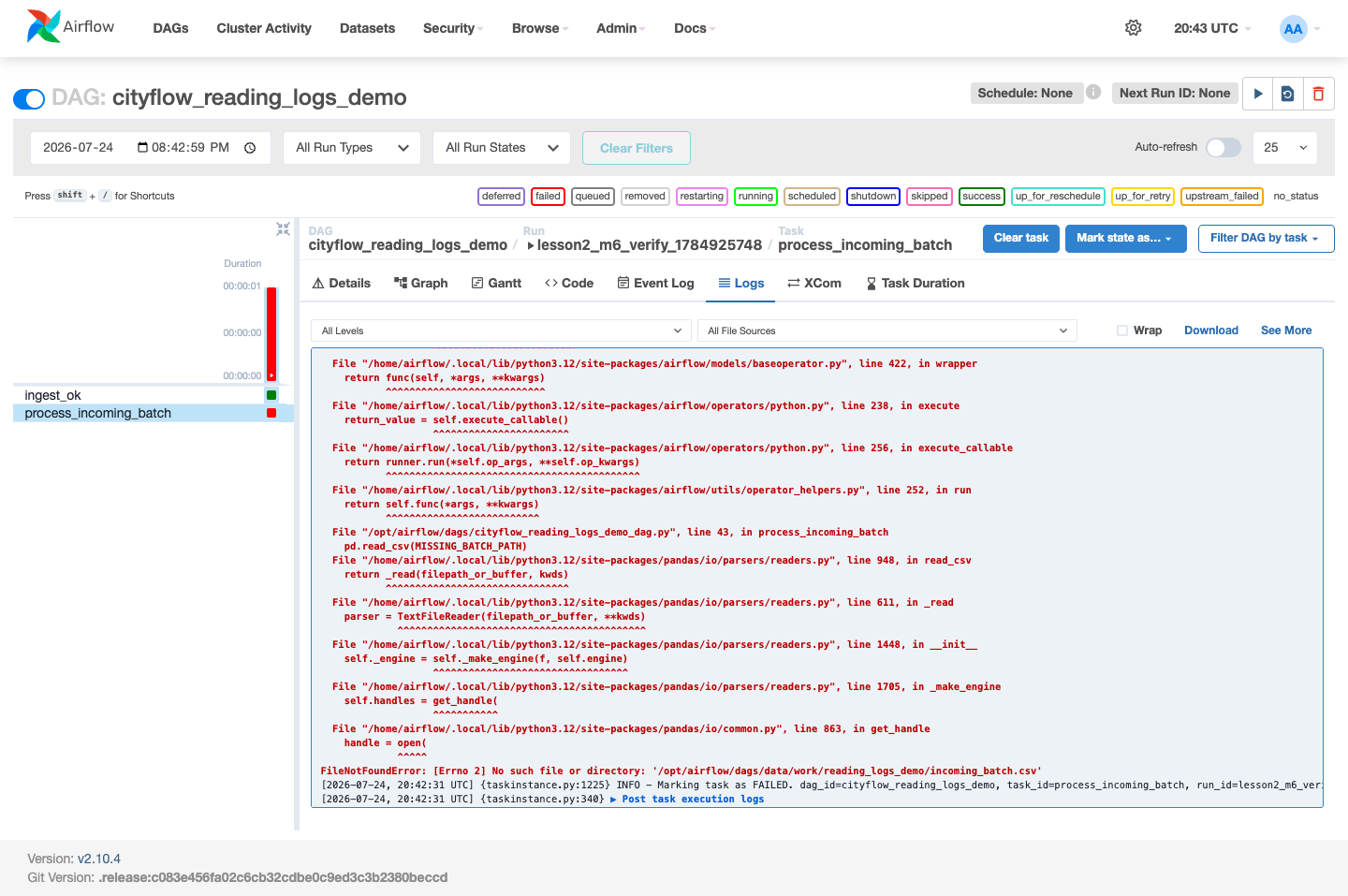Open the 25 runs count dropdown
Viewport: 1348px width, 896px height.
1284,148
